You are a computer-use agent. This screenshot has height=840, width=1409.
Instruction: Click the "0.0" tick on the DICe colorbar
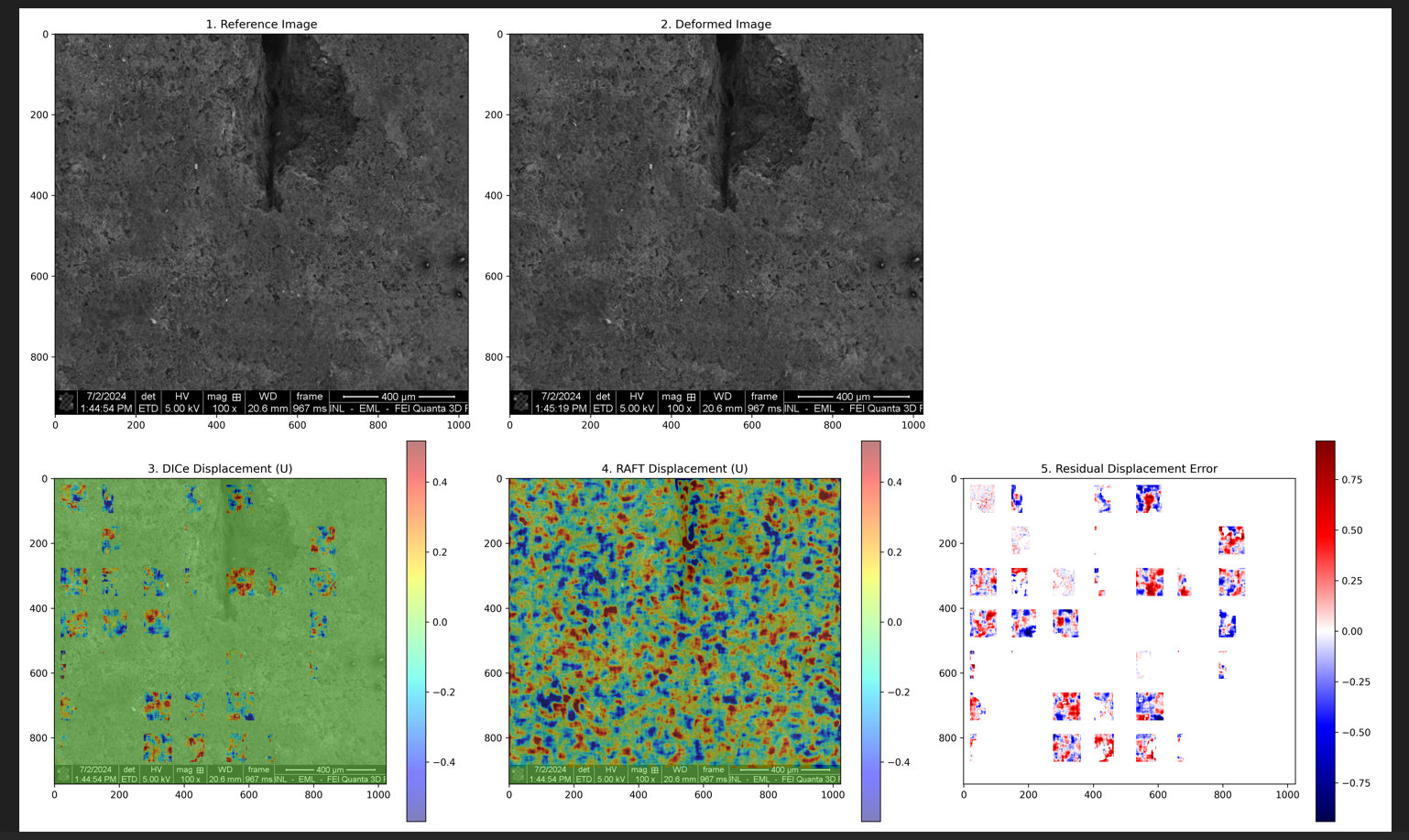click(440, 622)
